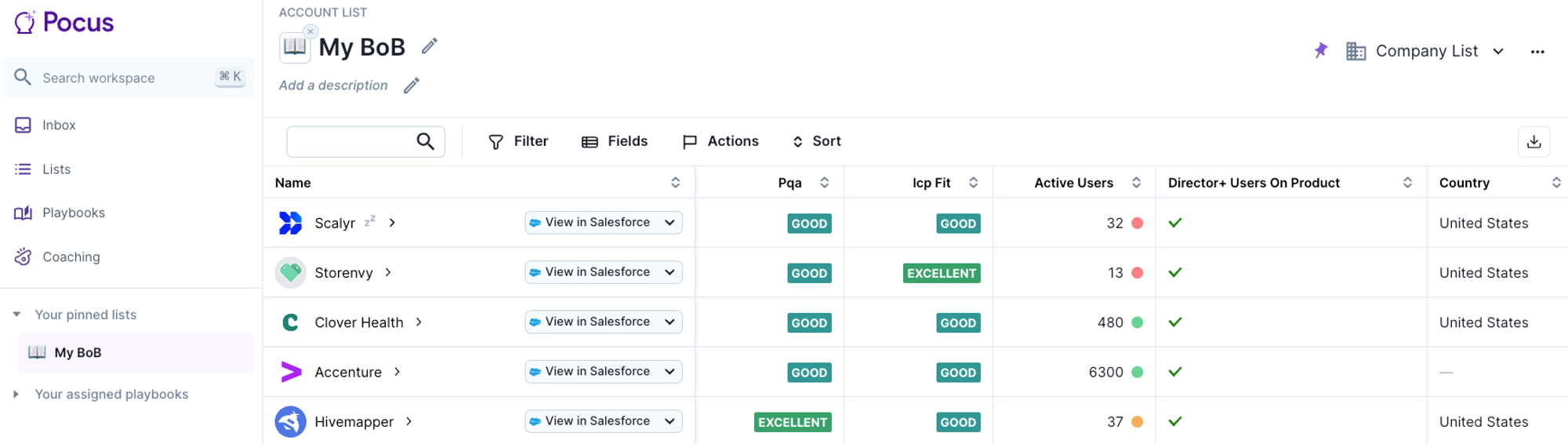Open the Filter options
1568x444 pixels.
pos(518,141)
